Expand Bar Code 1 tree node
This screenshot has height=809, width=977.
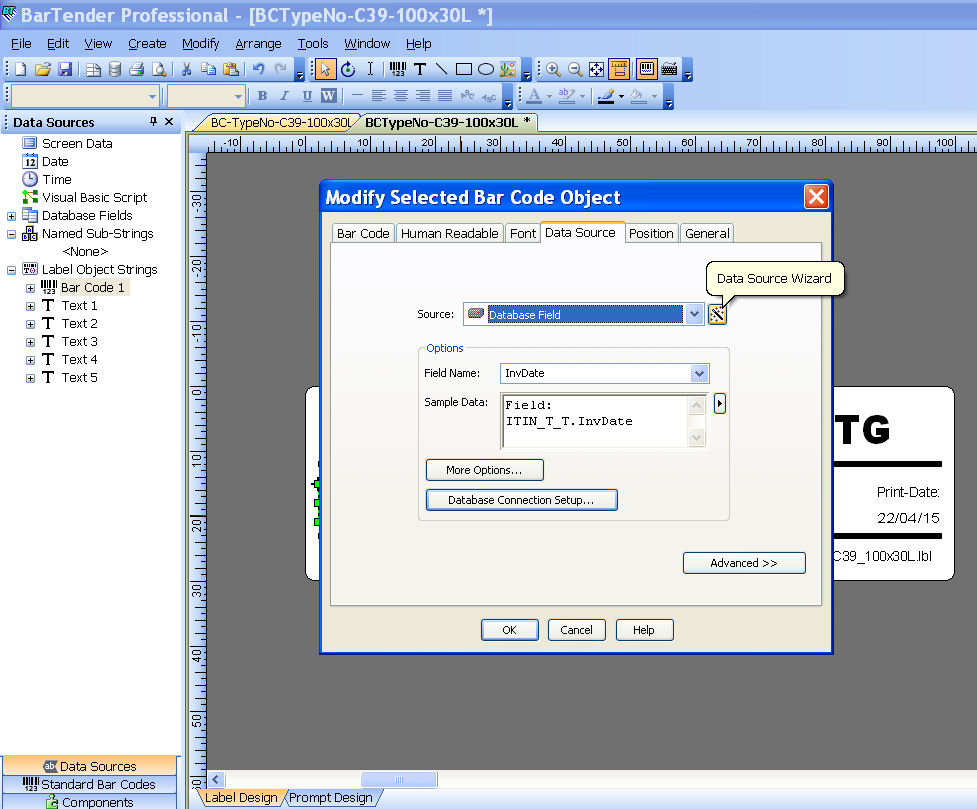click(x=30, y=289)
